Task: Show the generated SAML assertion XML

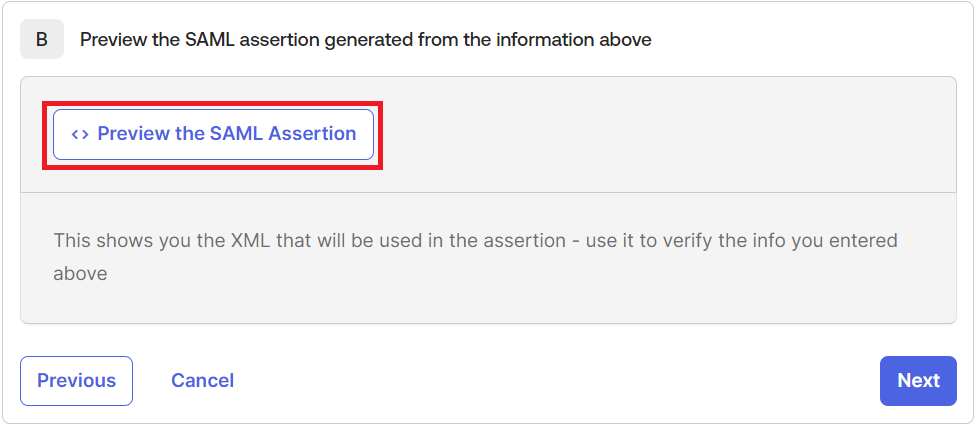Action: [x=213, y=134]
